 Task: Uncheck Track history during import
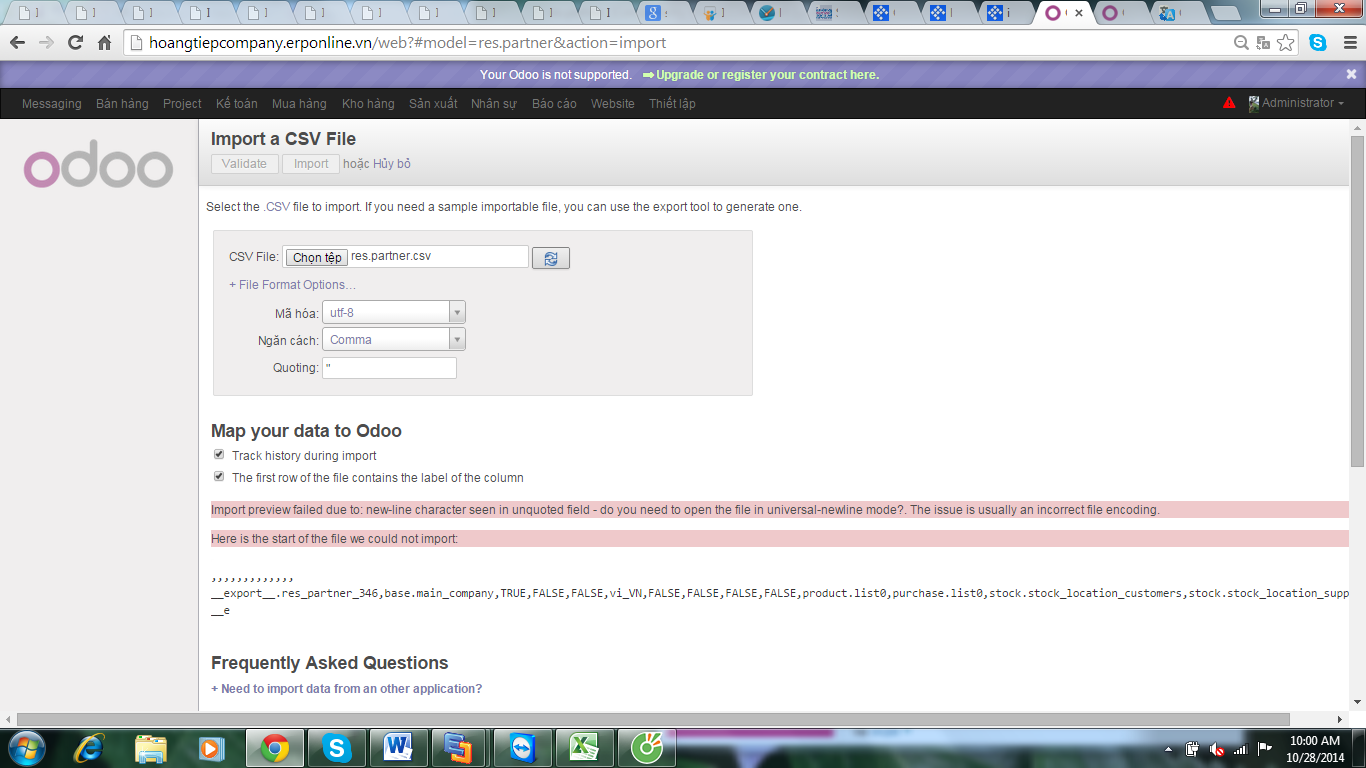click(x=219, y=455)
